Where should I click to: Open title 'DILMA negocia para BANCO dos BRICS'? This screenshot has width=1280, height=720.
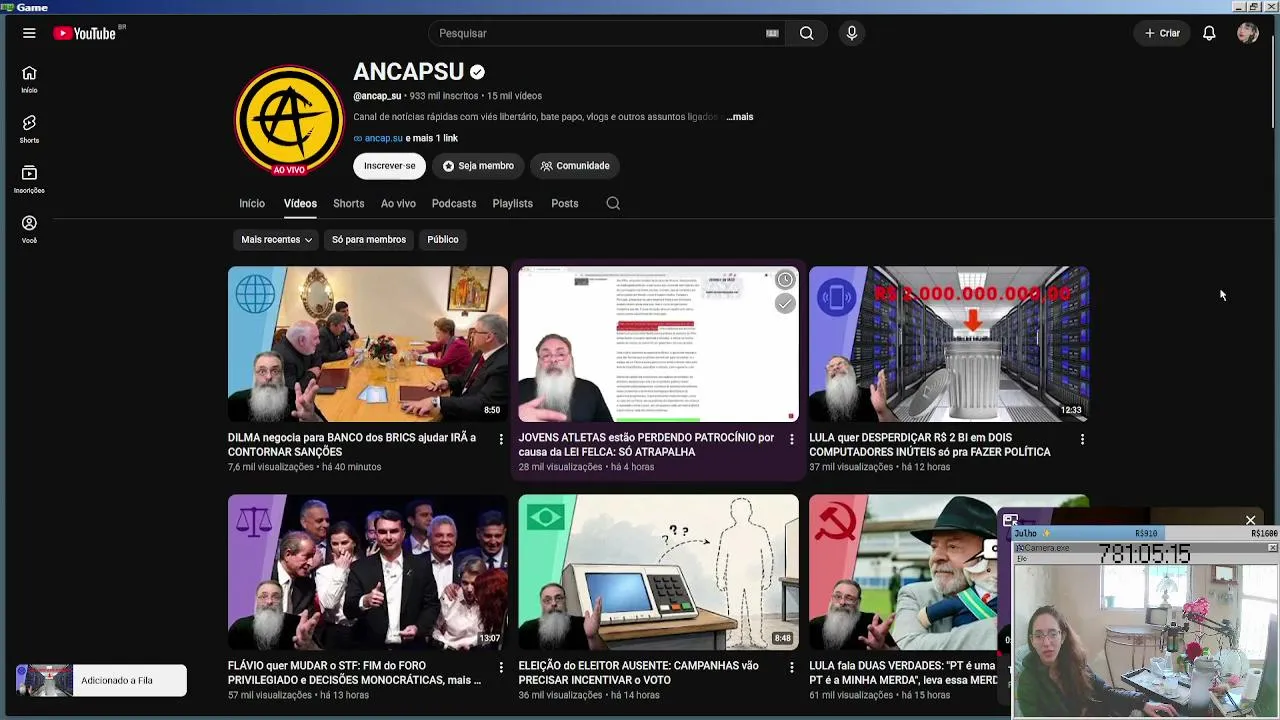click(x=352, y=445)
